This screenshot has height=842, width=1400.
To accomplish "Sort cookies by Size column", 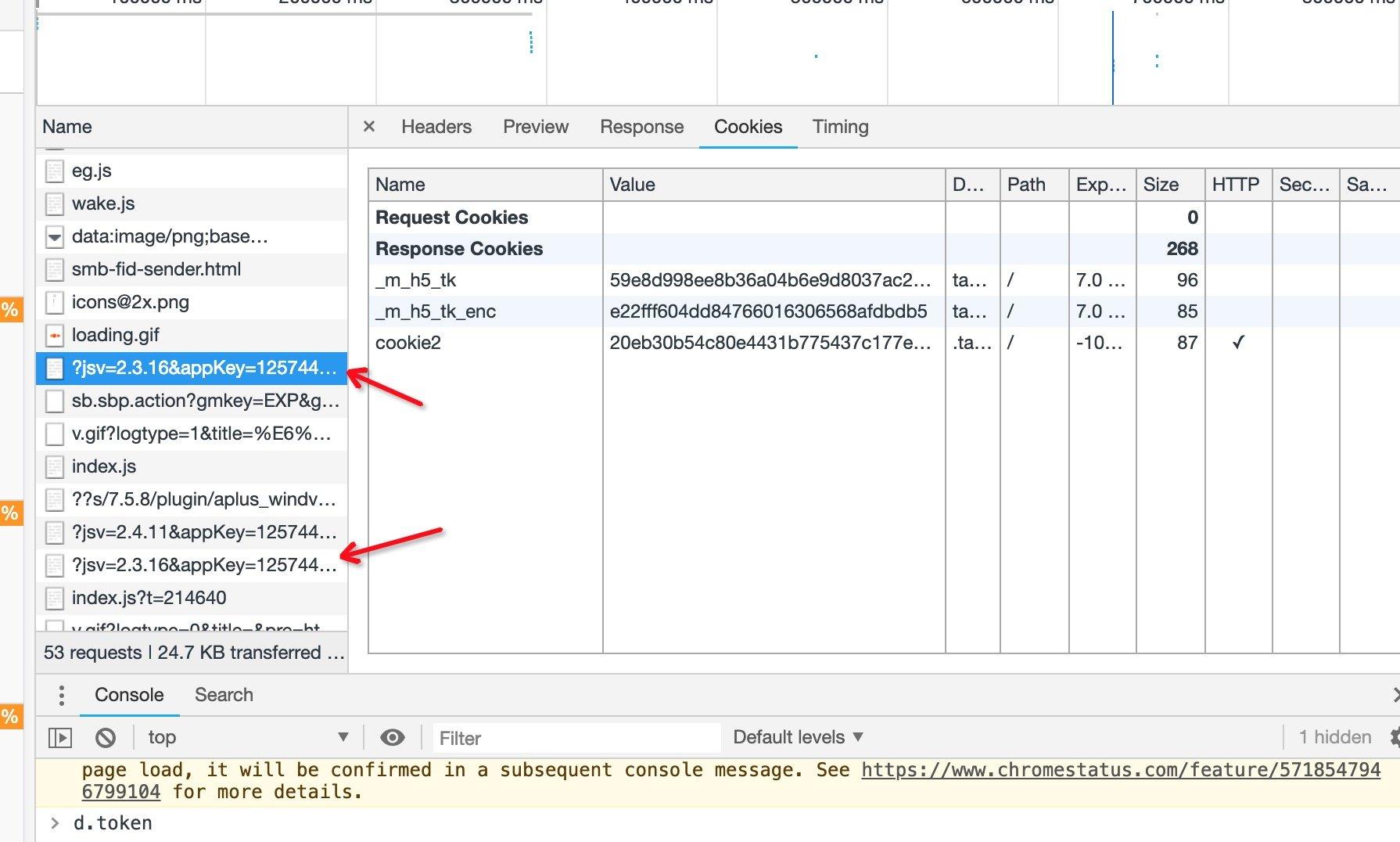I will 1171,185.
